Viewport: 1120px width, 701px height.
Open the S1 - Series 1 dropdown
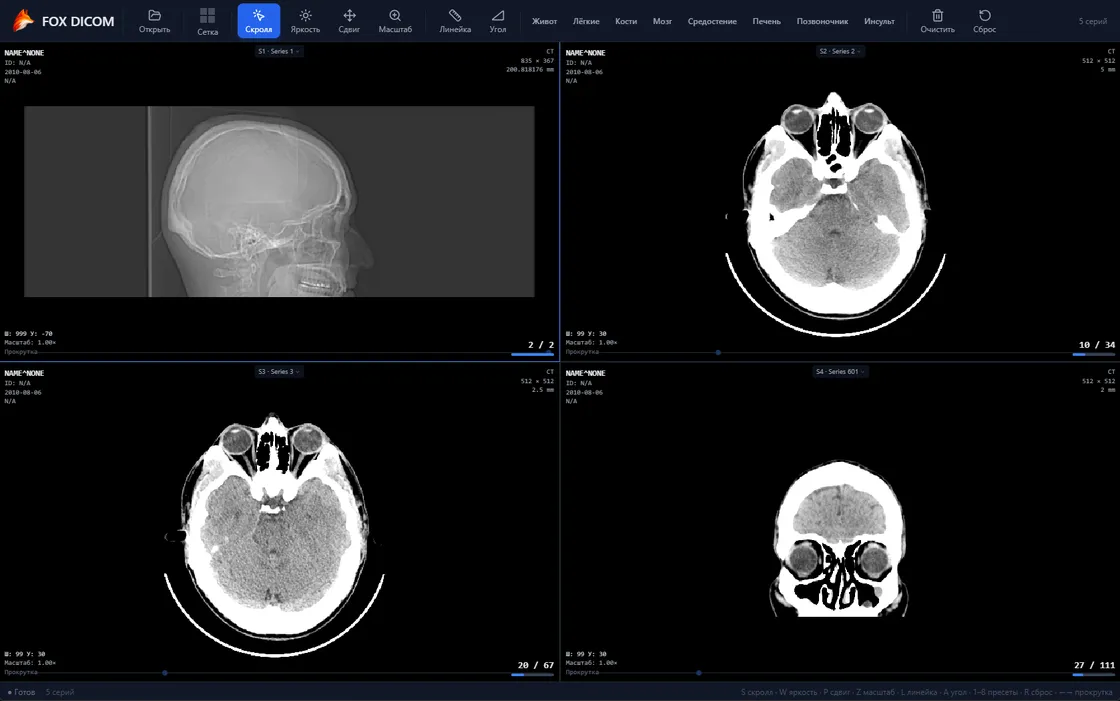click(279, 51)
